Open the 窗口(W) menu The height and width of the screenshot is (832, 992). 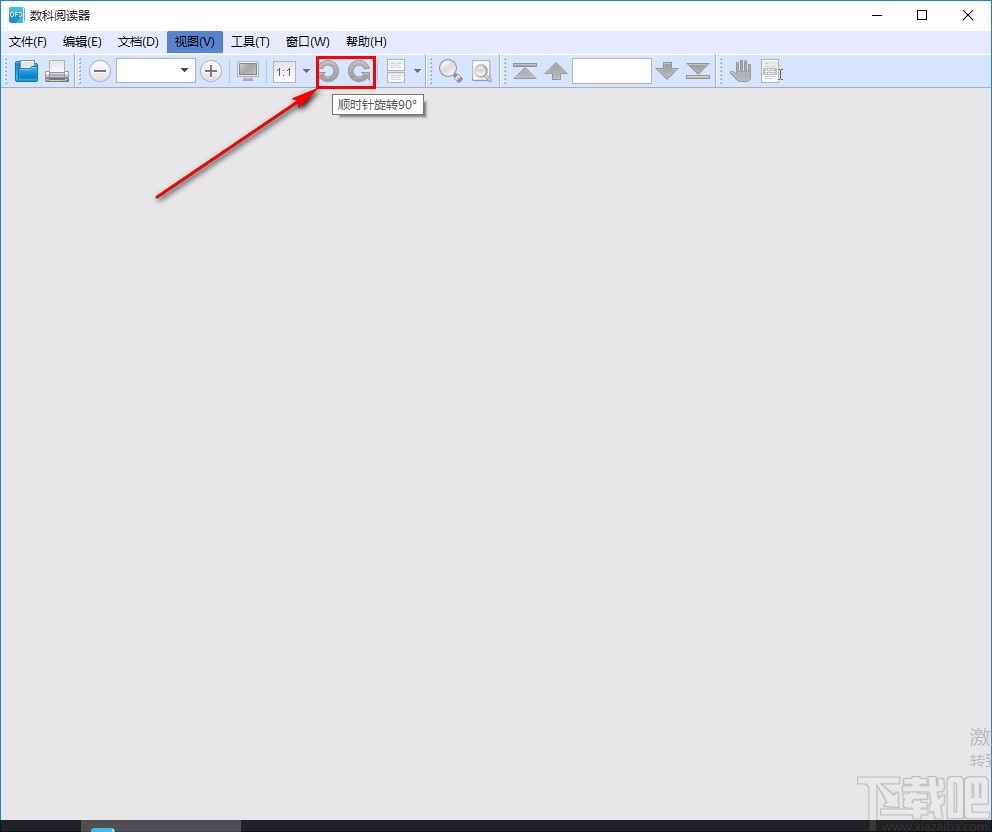click(x=307, y=42)
